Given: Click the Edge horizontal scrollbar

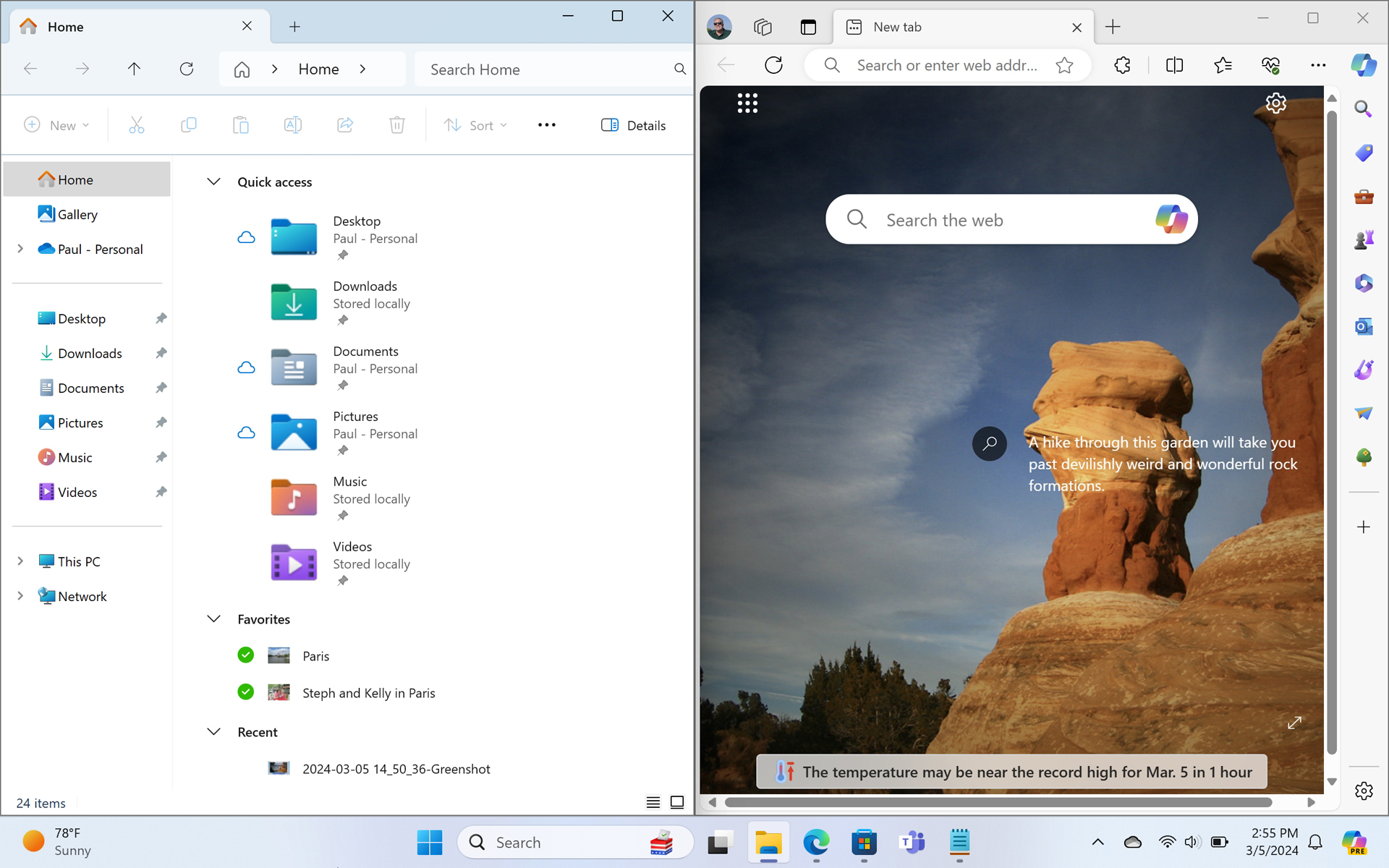Looking at the screenshot, I should [x=998, y=802].
